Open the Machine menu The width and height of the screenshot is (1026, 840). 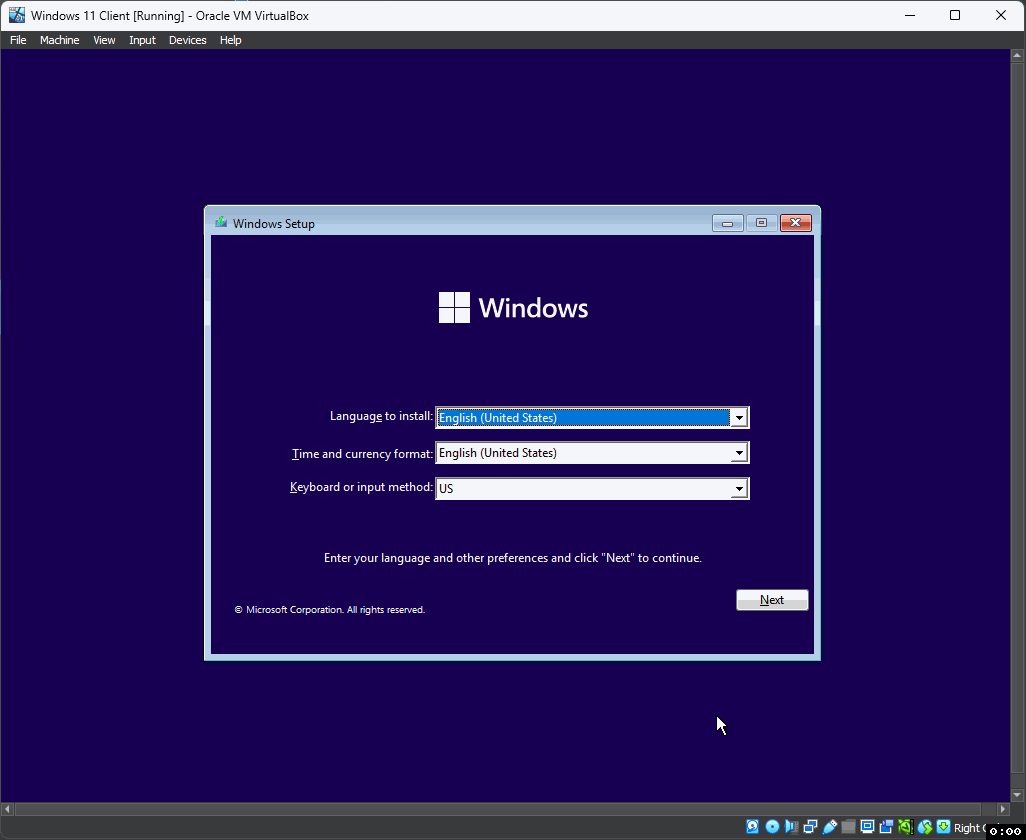pyautogui.click(x=59, y=40)
